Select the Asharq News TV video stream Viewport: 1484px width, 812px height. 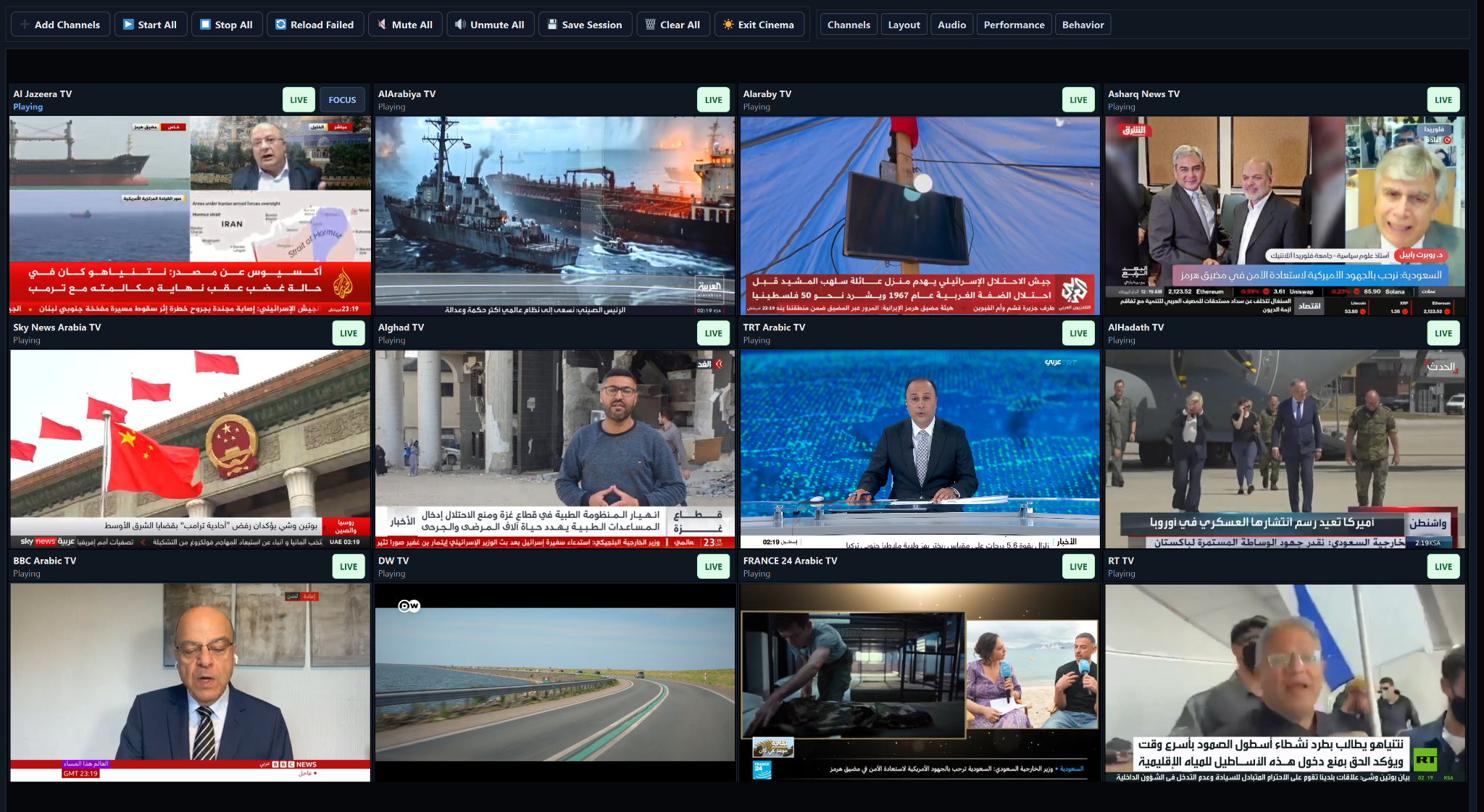[1285, 216]
